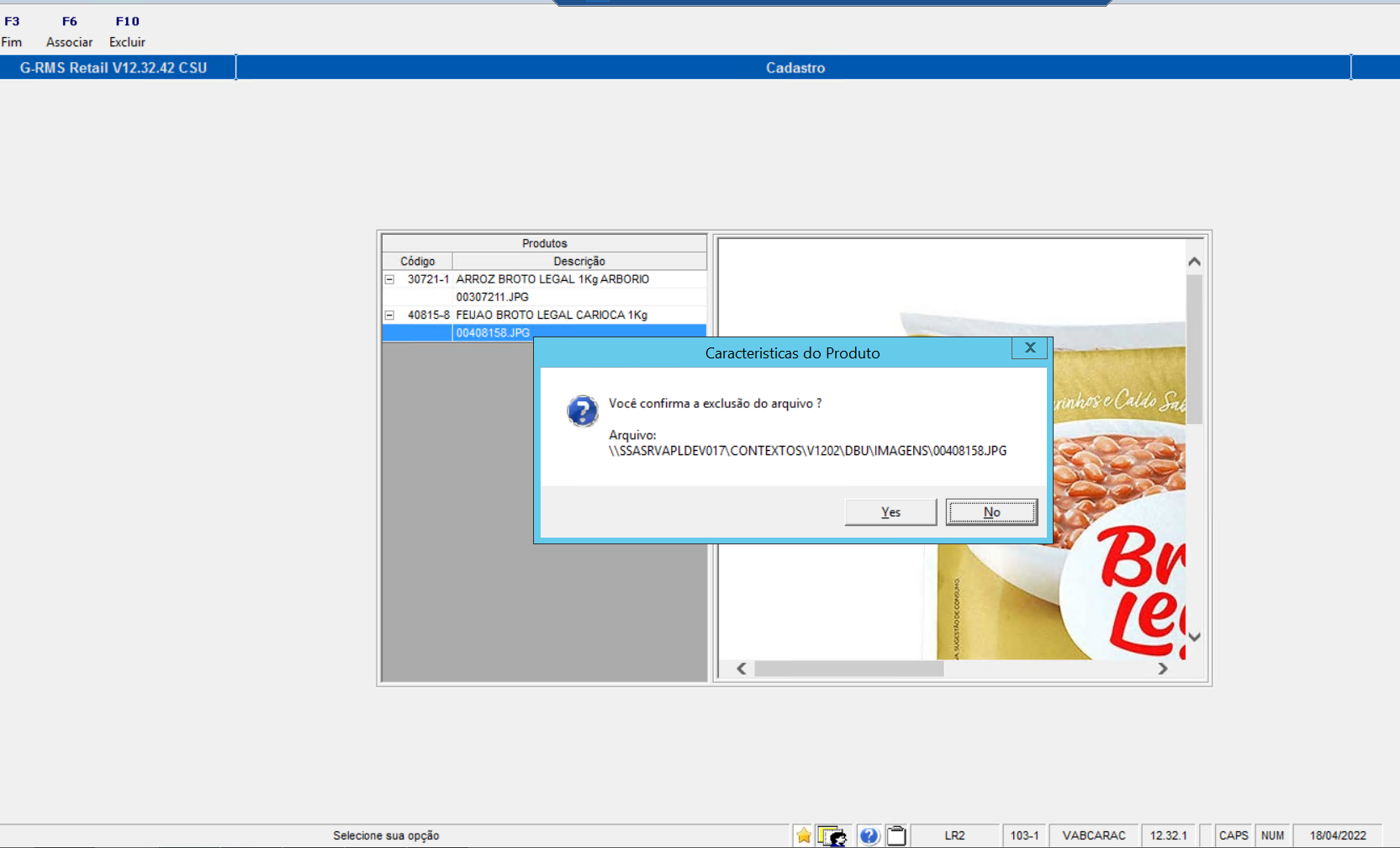
Task: Click the Descrição column header
Action: 579,261
